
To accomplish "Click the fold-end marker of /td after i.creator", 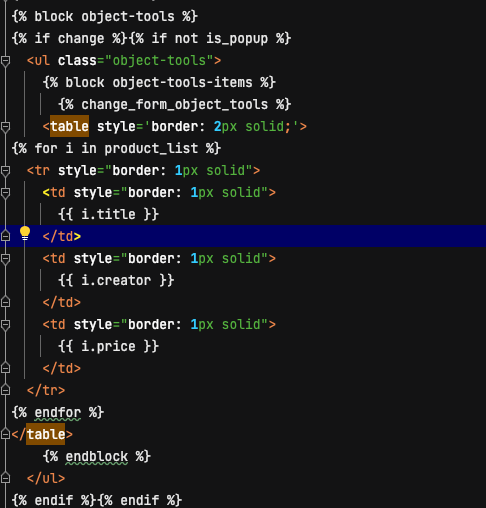I will pos(5,302).
